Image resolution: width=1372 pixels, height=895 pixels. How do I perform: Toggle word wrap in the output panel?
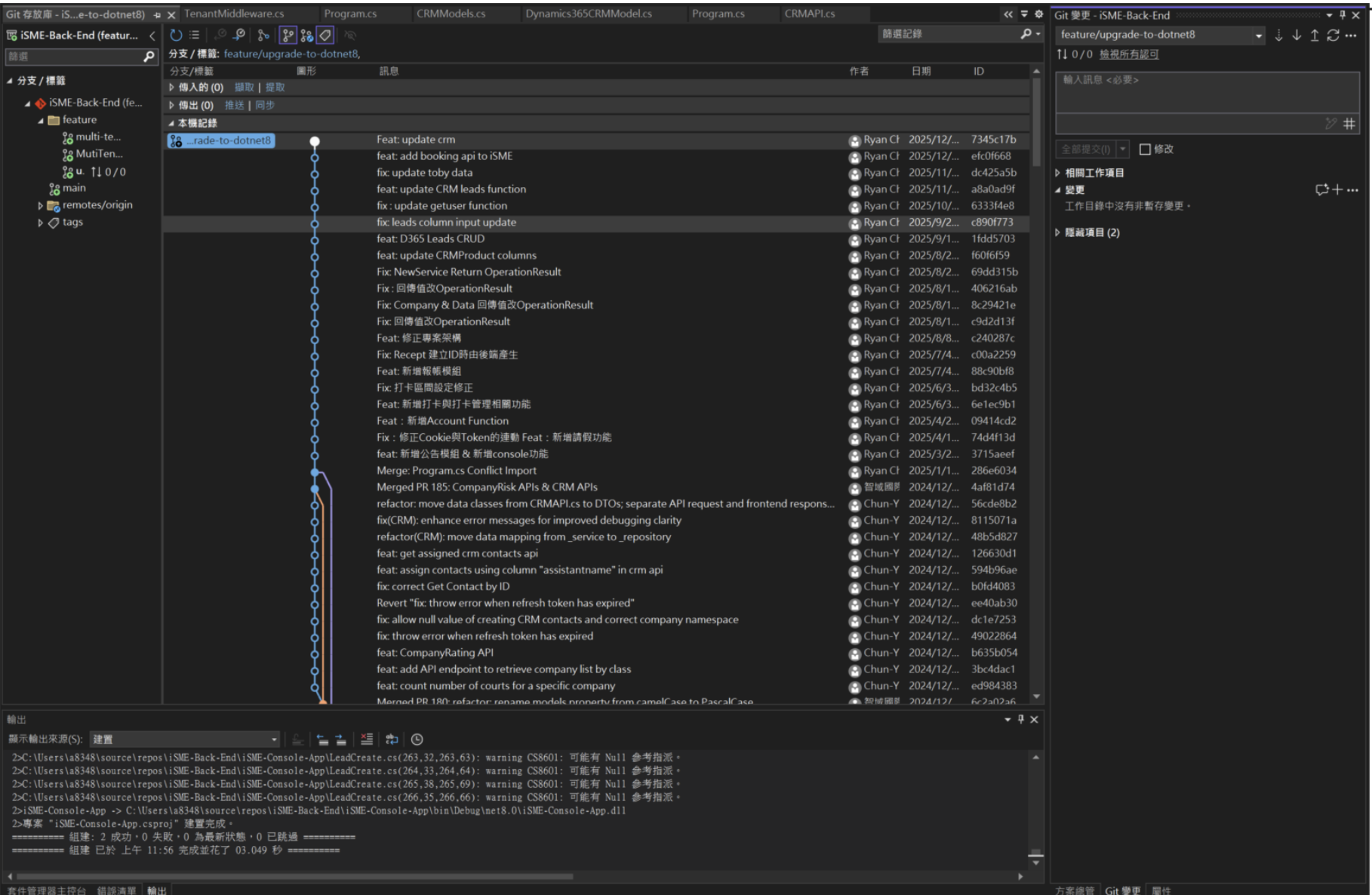pos(392,740)
